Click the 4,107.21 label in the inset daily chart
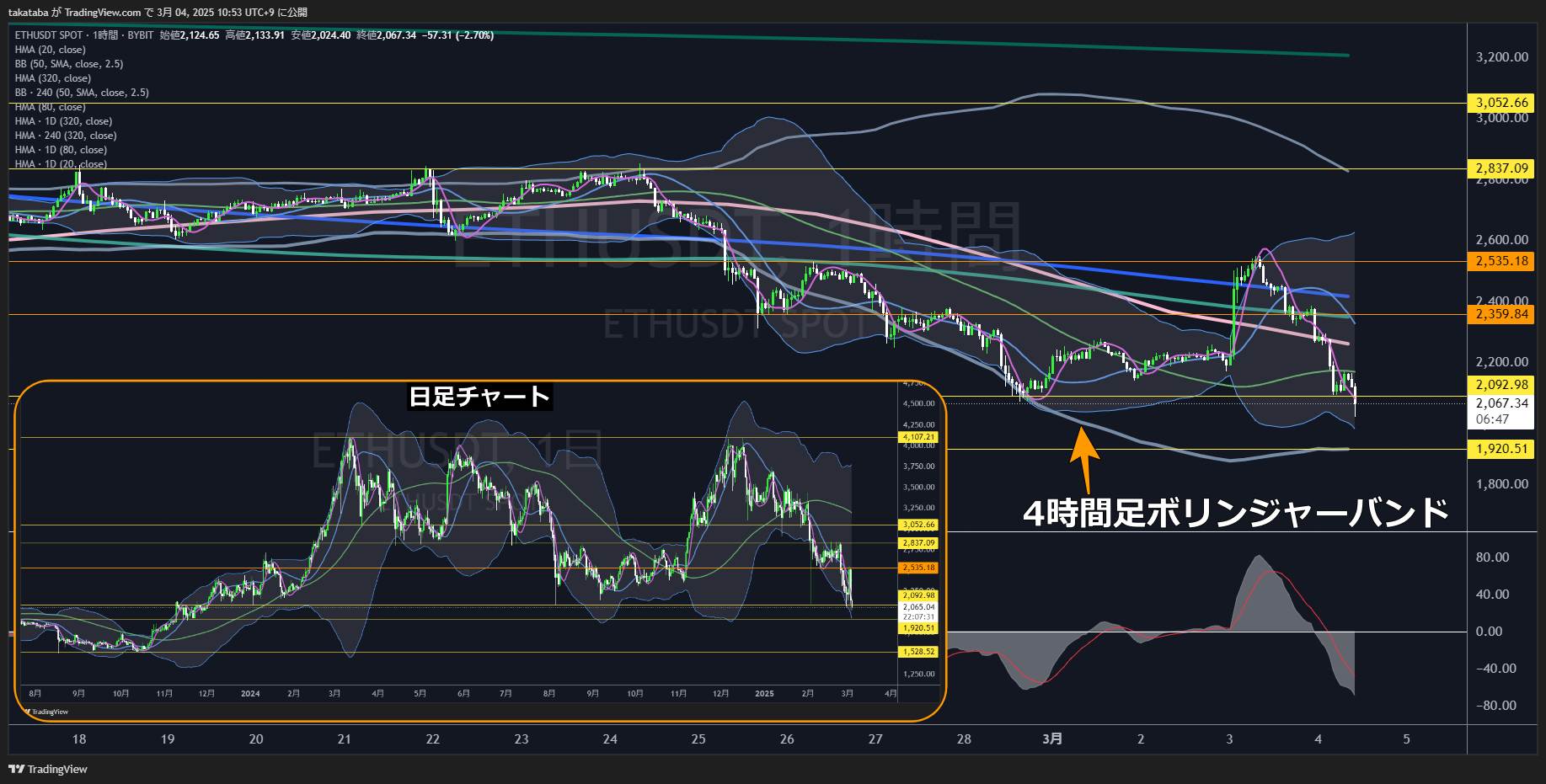 pos(918,437)
